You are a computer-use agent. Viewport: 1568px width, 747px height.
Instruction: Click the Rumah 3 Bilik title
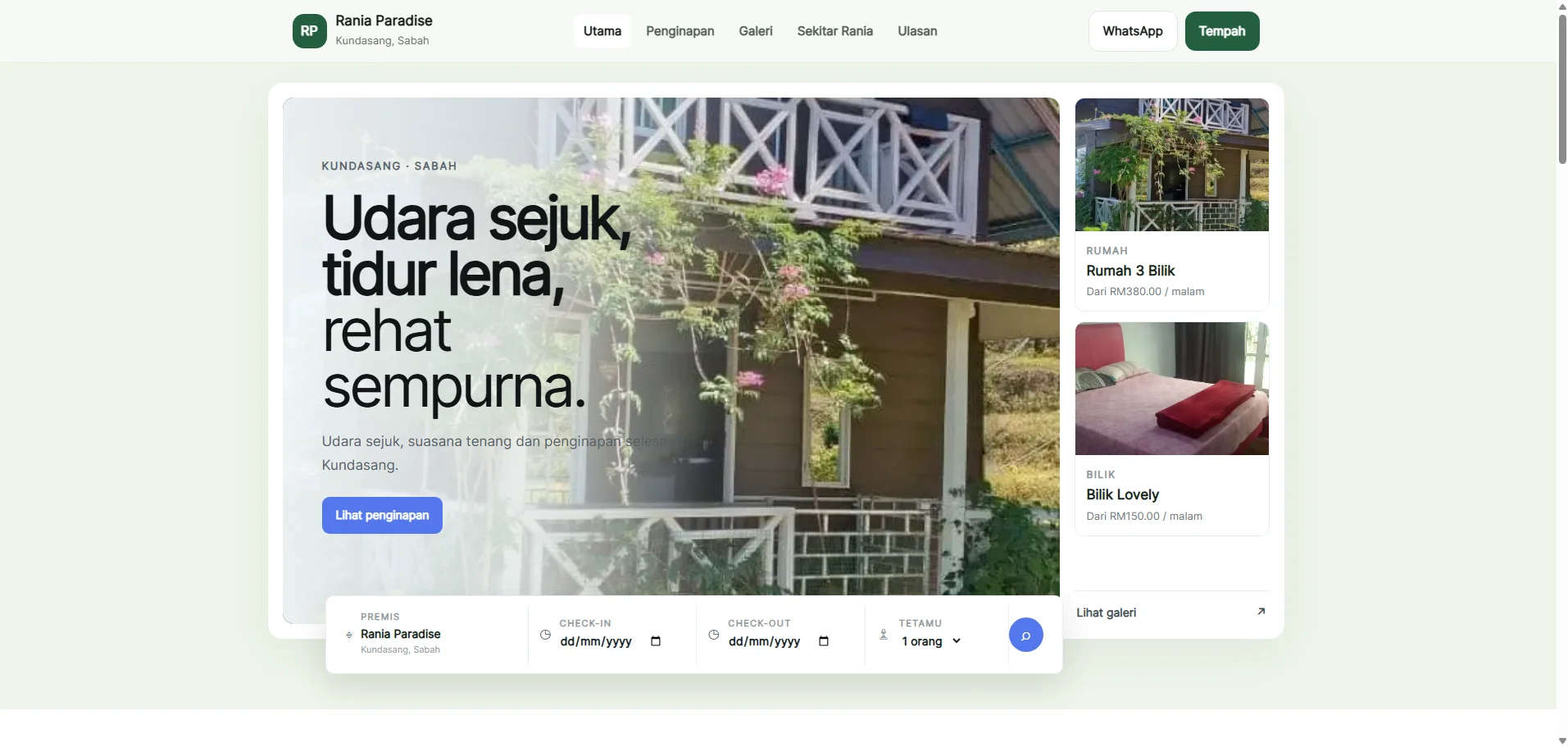tap(1130, 271)
